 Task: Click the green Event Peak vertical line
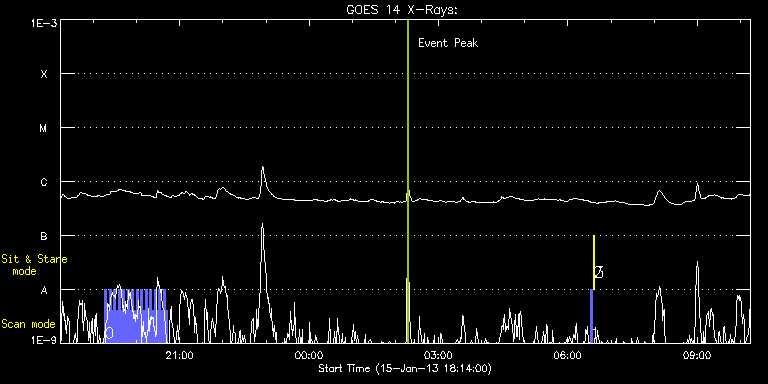tap(408, 181)
